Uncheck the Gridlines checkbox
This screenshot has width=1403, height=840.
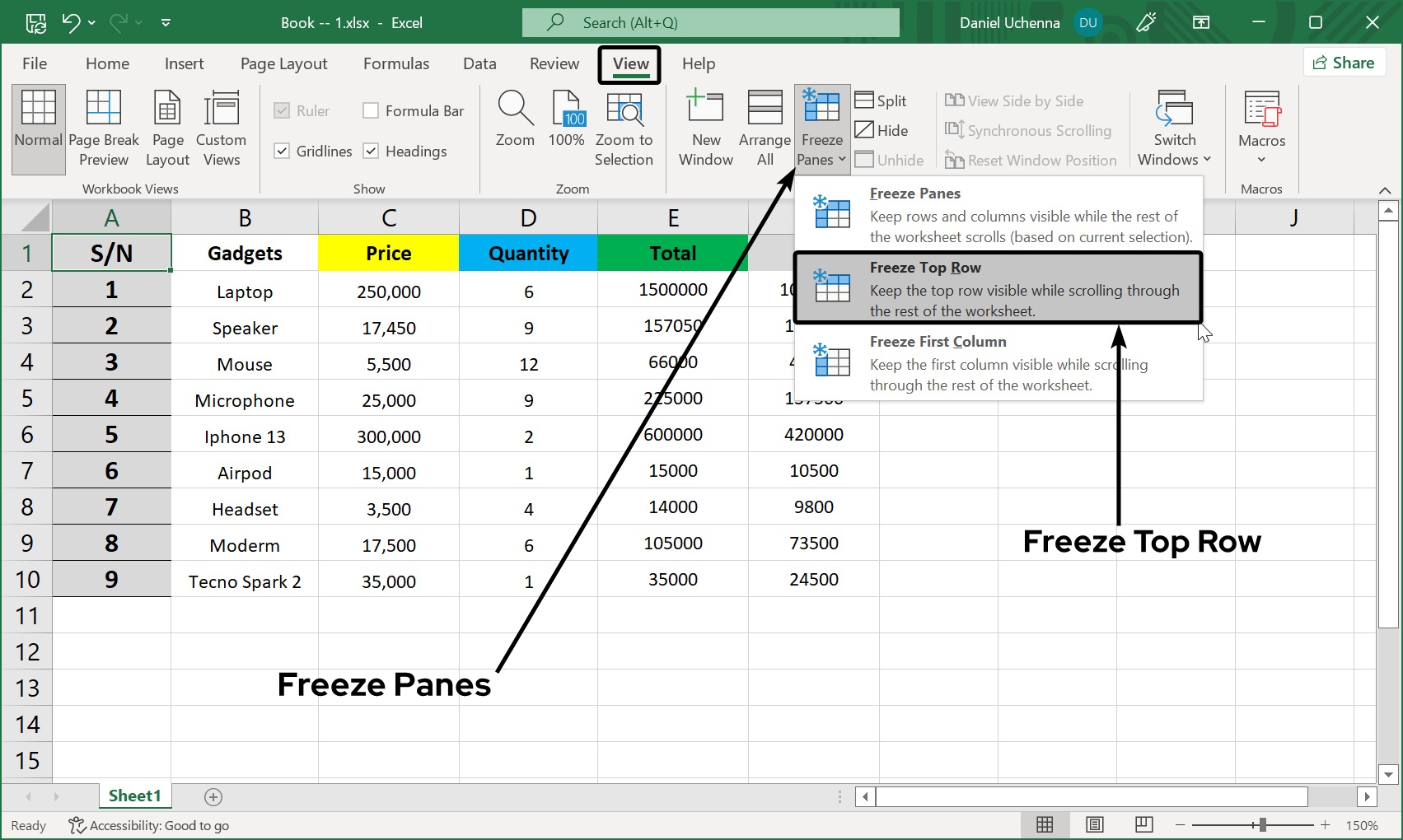click(283, 151)
